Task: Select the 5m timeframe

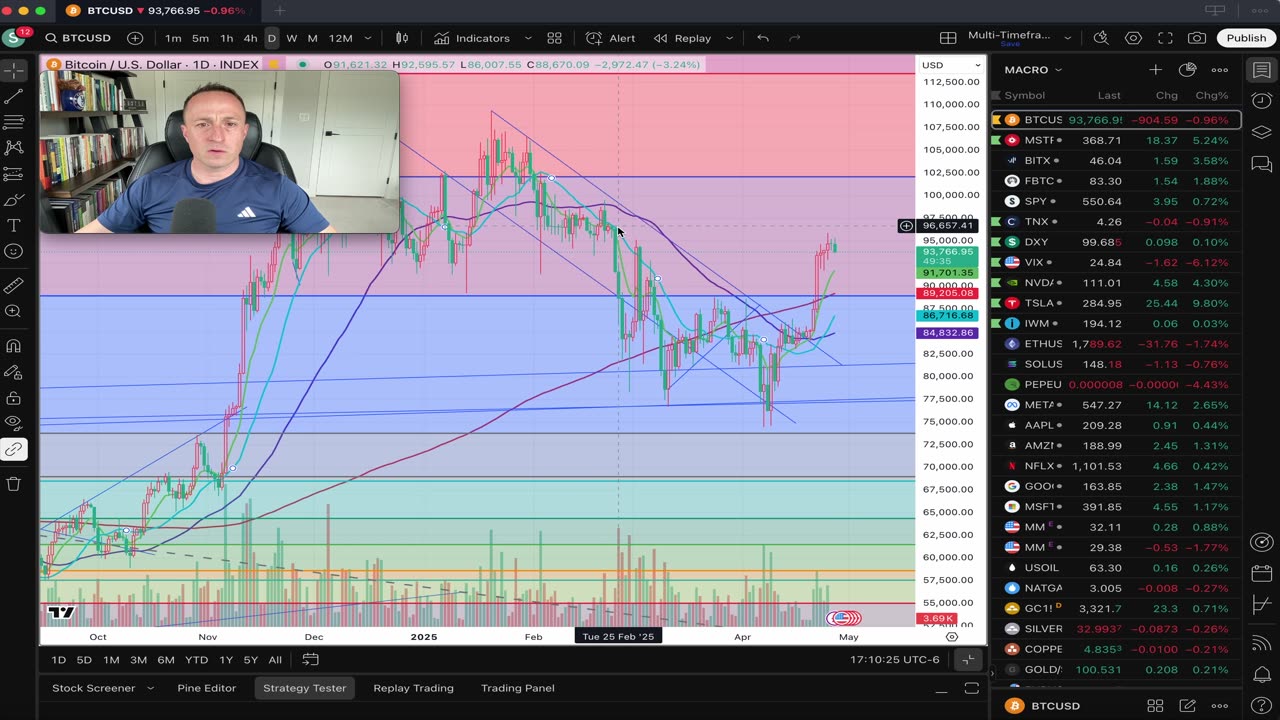Action: coord(200,38)
